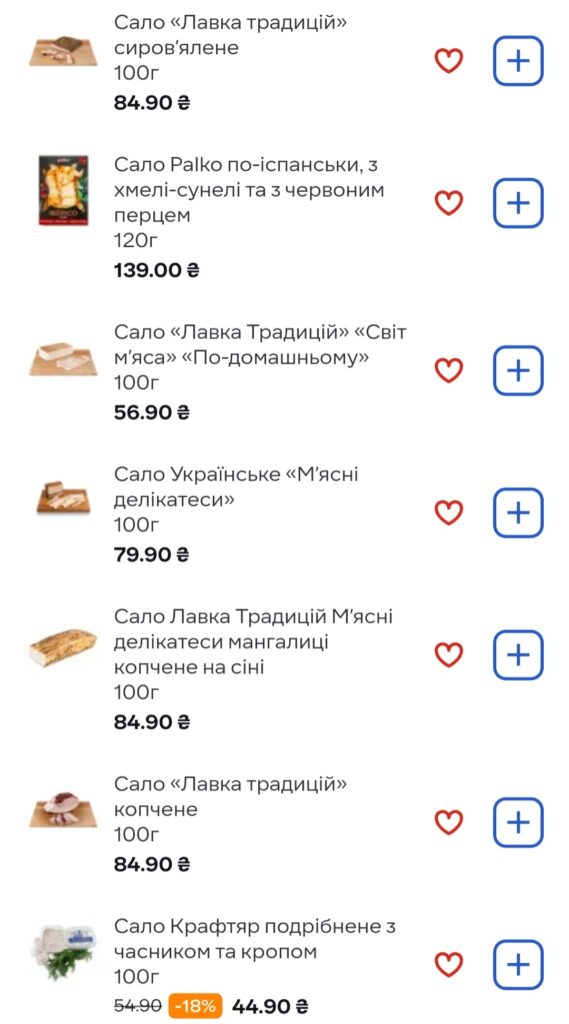Favorite Сало «Лавка традицій» копчене

pyautogui.click(x=449, y=823)
